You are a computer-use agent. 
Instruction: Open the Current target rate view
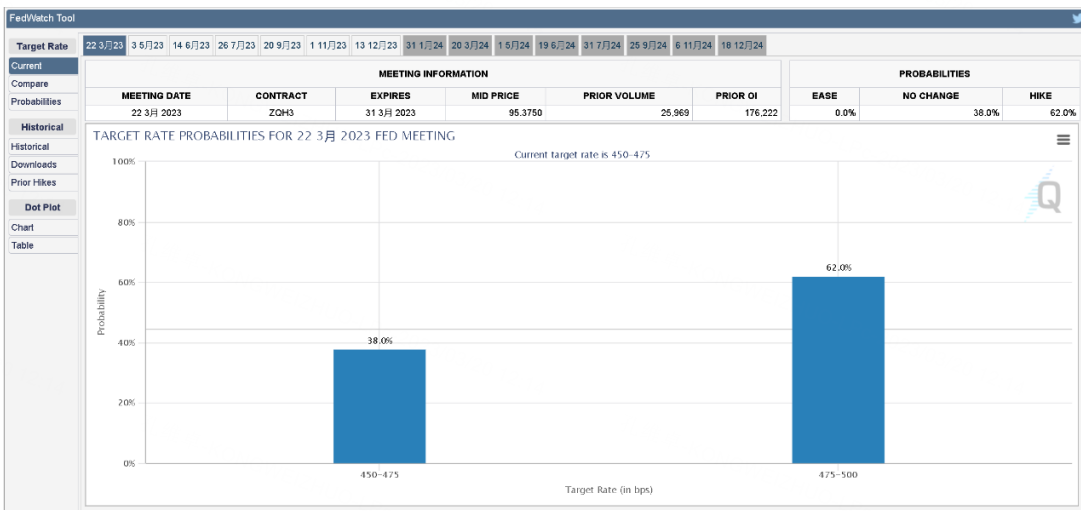click(43, 66)
